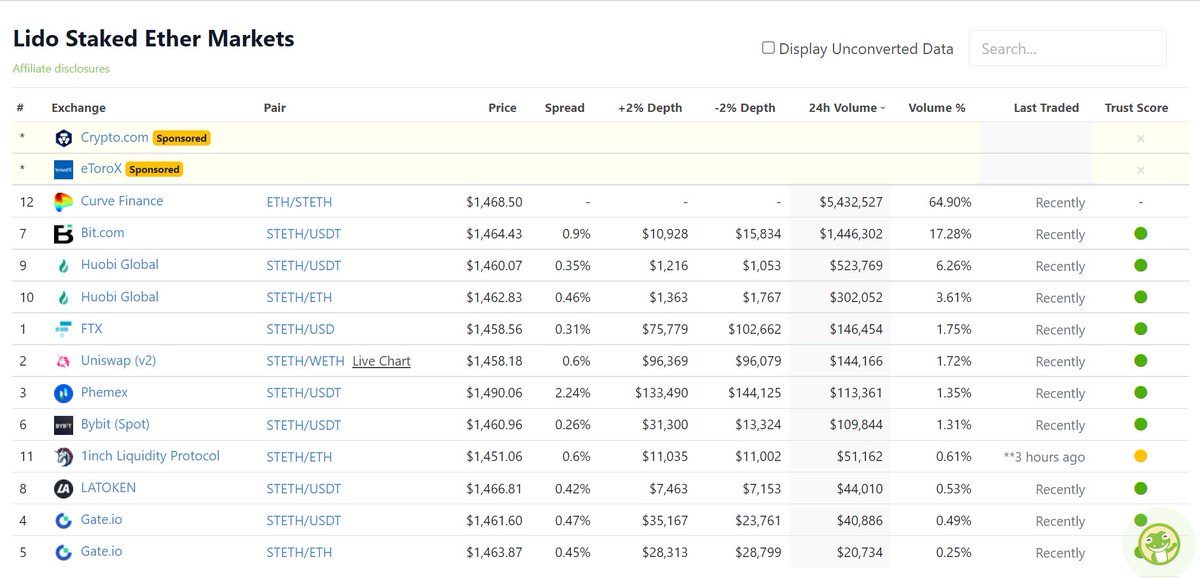This screenshot has width=1200, height=578.
Task: Open the STETH/WETH pair link
Action: 305,361
